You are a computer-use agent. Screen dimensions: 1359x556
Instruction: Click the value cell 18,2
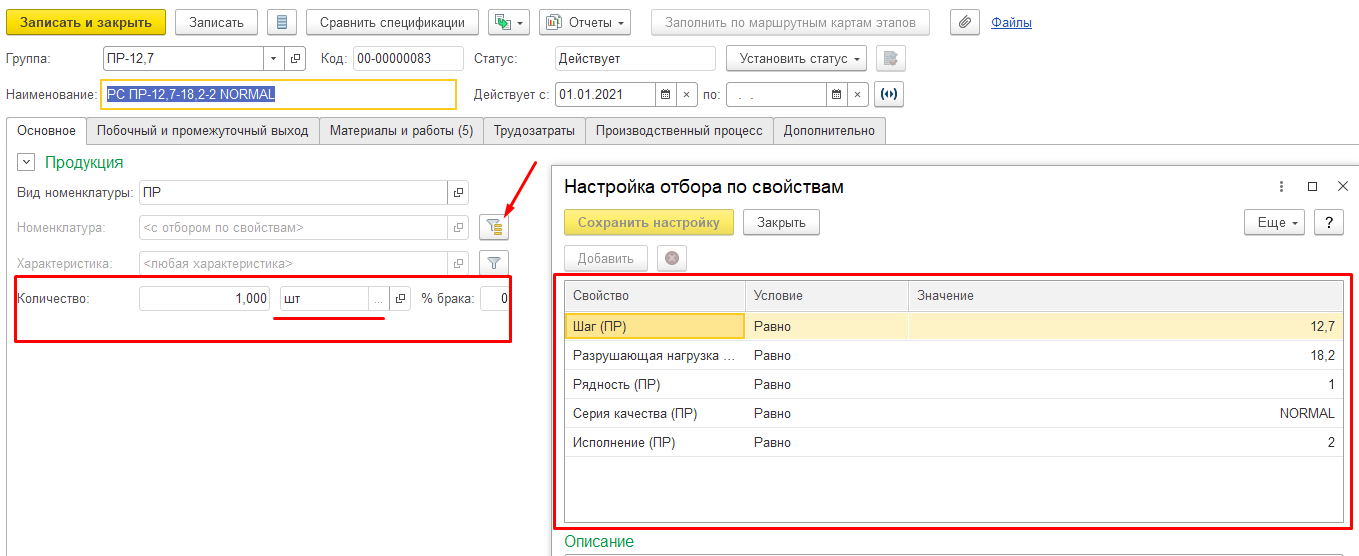click(1126, 355)
